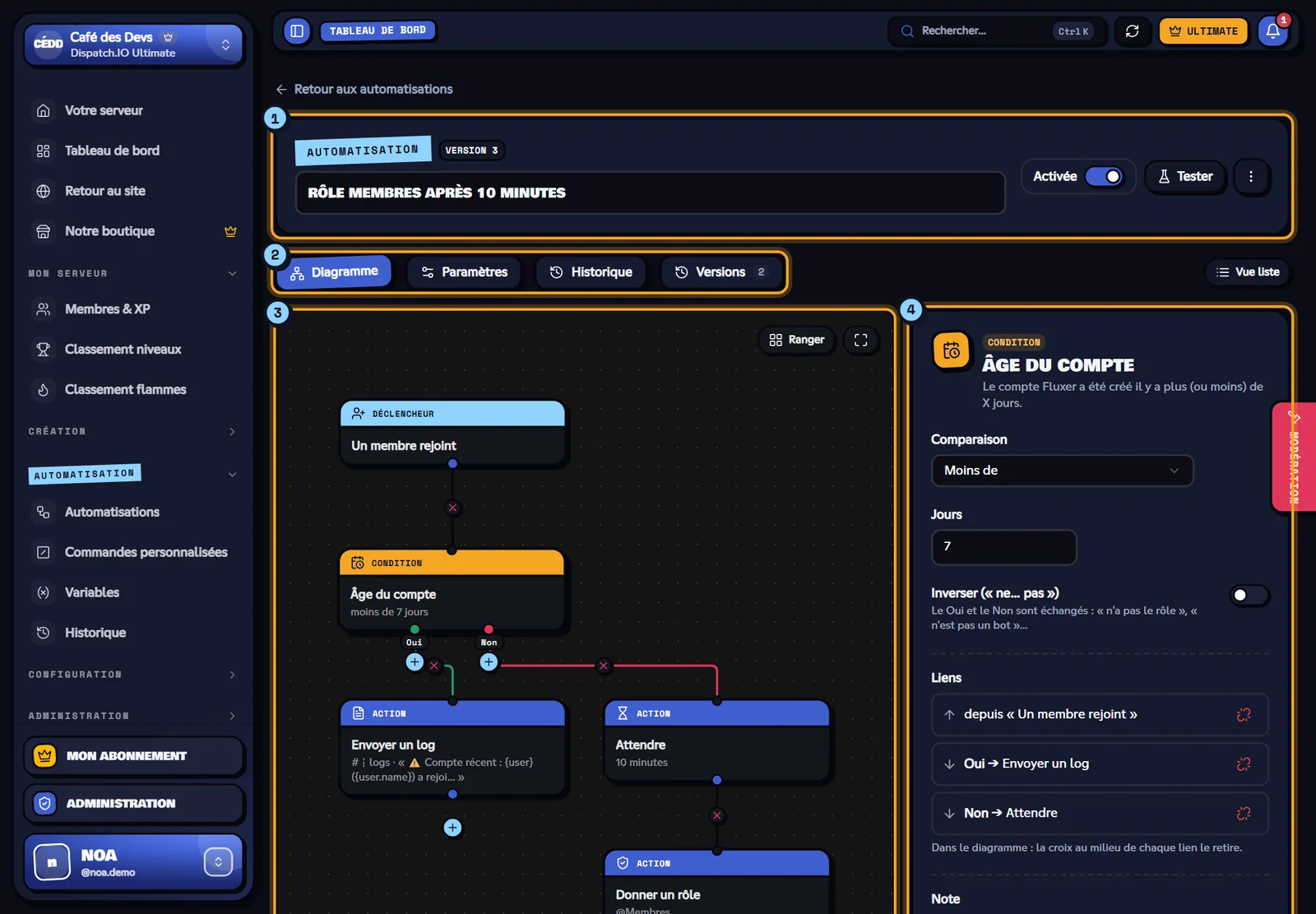This screenshot has height=914, width=1316.
Task: Unlink "Non → Attendre" connection
Action: pyautogui.click(x=1244, y=814)
